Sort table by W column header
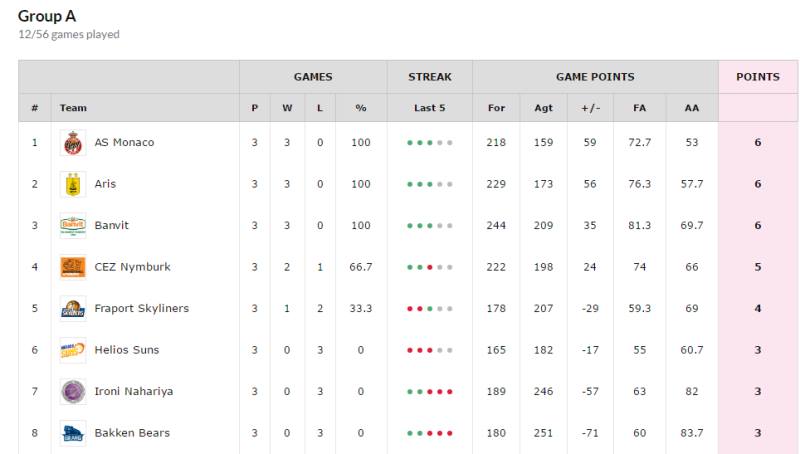This screenshot has height=454, width=800. (x=287, y=108)
